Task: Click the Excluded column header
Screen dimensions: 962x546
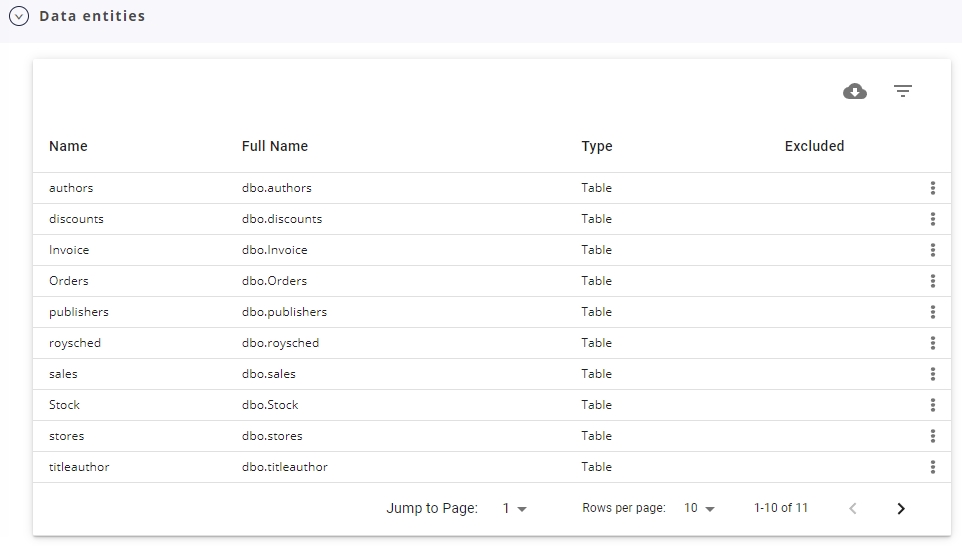Action: click(x=814, y=146)
